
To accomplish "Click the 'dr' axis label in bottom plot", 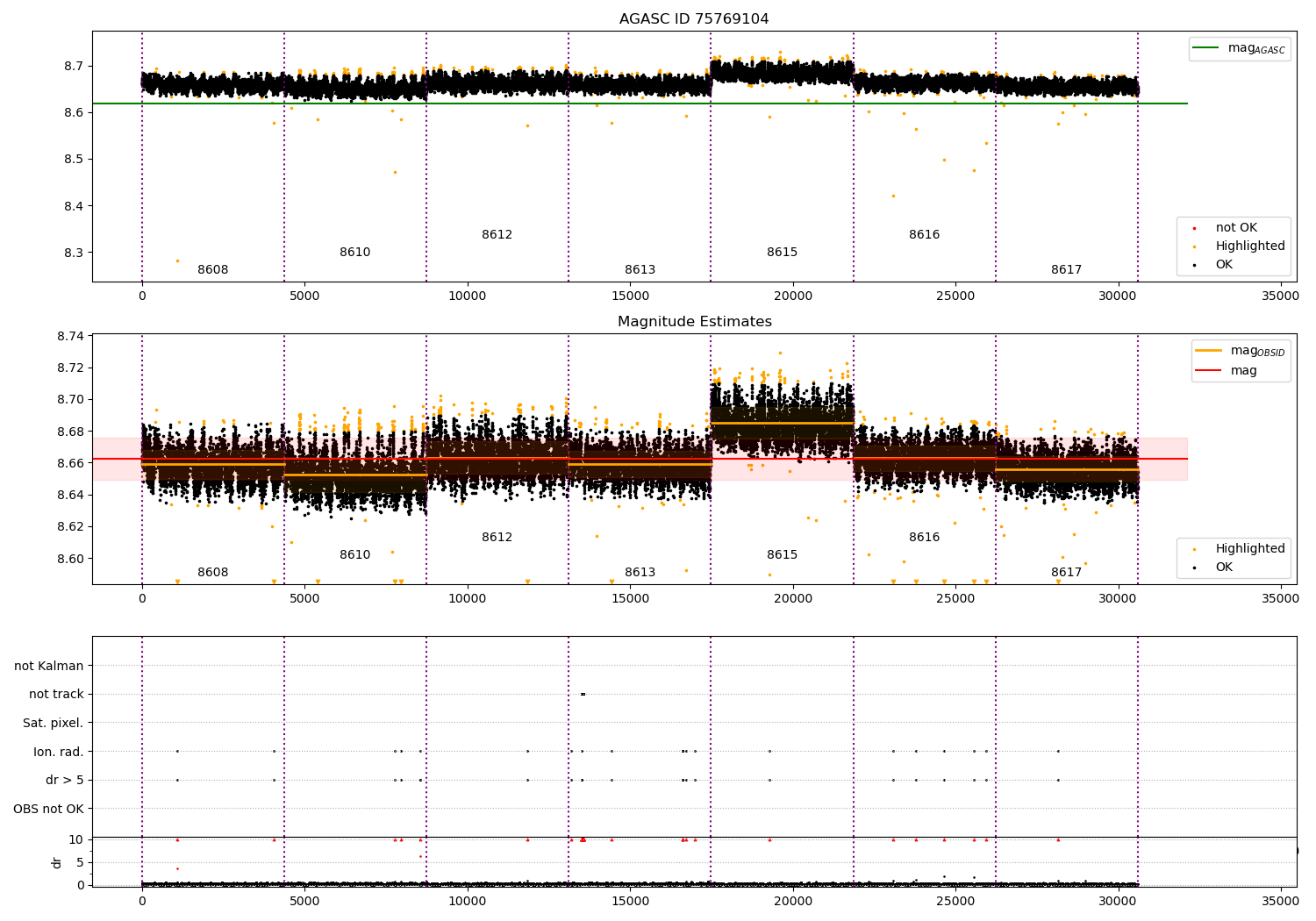I will pos(57,862).
